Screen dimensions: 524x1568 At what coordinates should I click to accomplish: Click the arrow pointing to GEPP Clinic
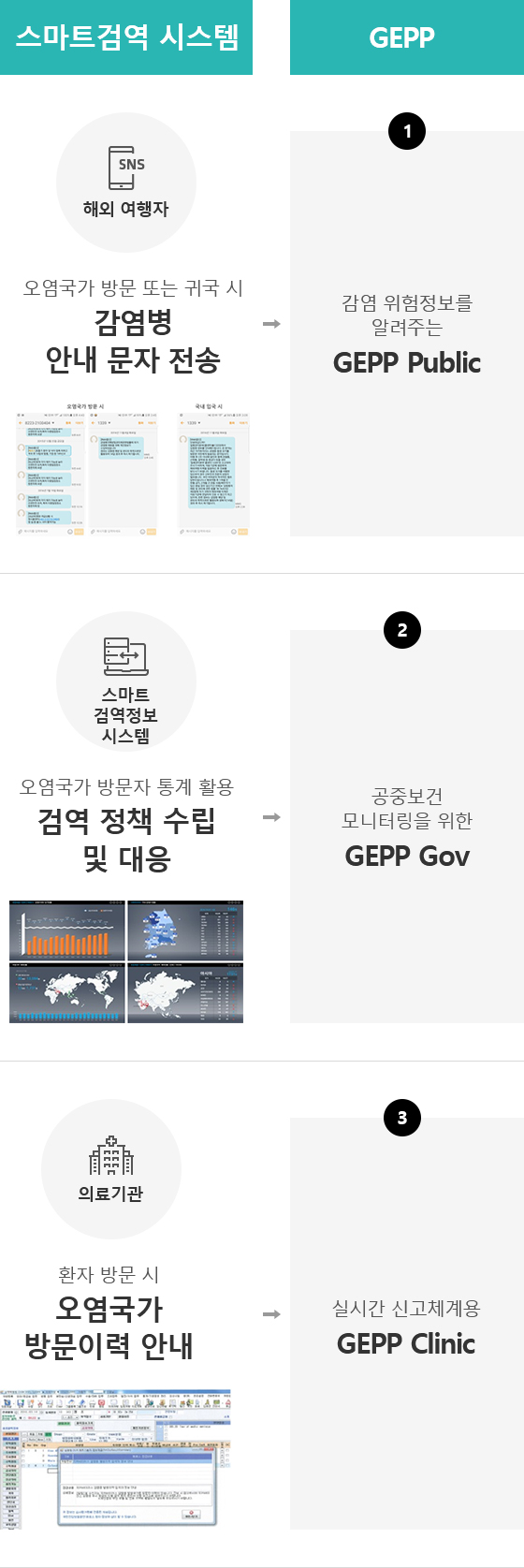click(271, 1314)
